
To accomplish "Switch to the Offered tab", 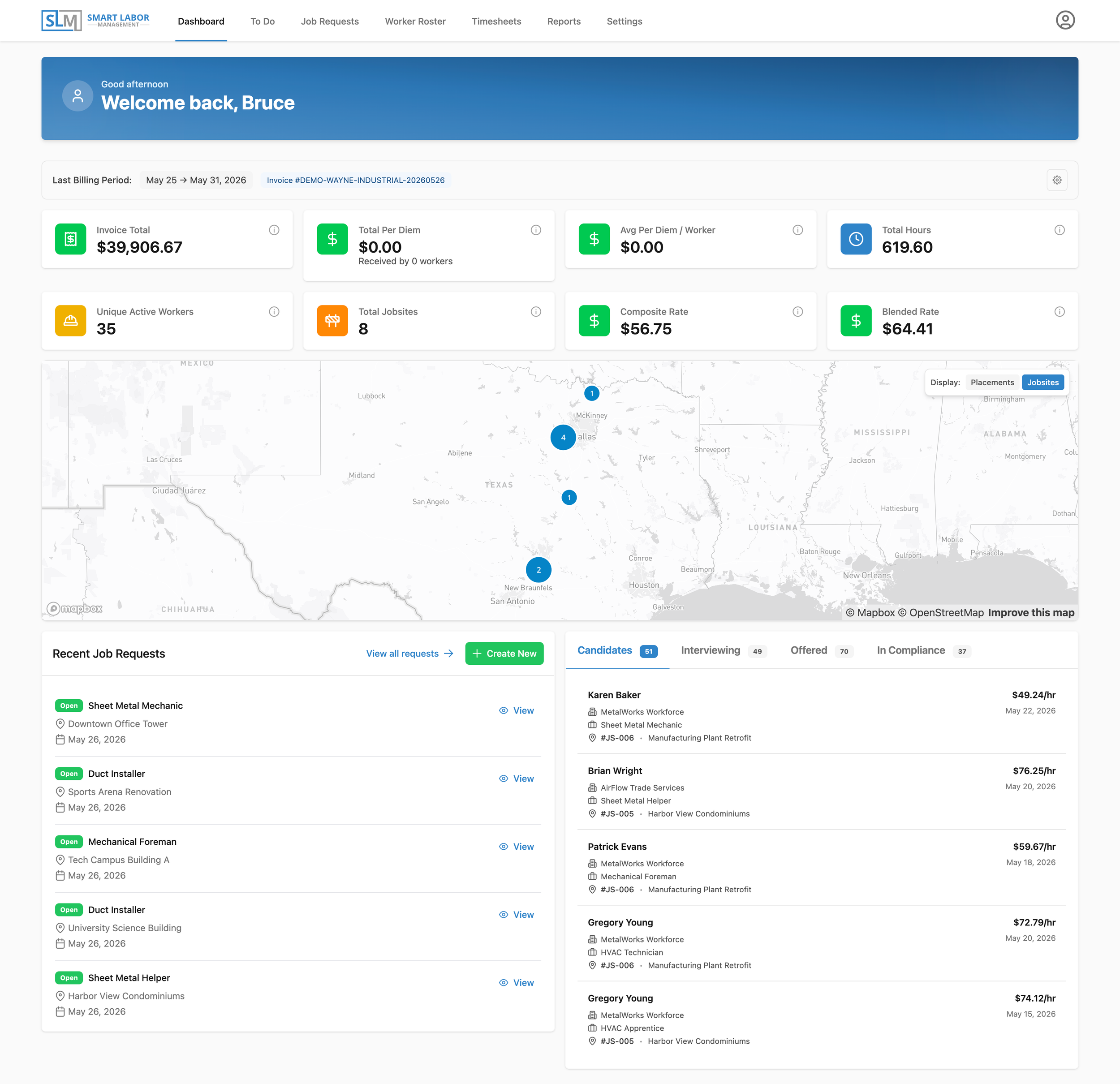I will pyautogui.click(x=821, y=650).
